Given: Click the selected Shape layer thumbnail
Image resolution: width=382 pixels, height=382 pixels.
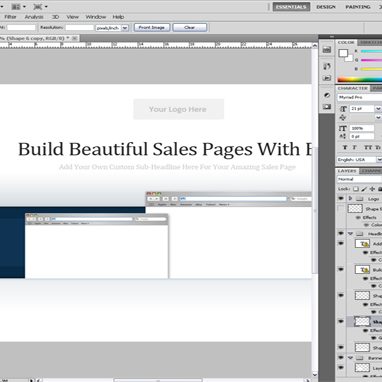Looking at the screenshot, I should pos(362,322).
